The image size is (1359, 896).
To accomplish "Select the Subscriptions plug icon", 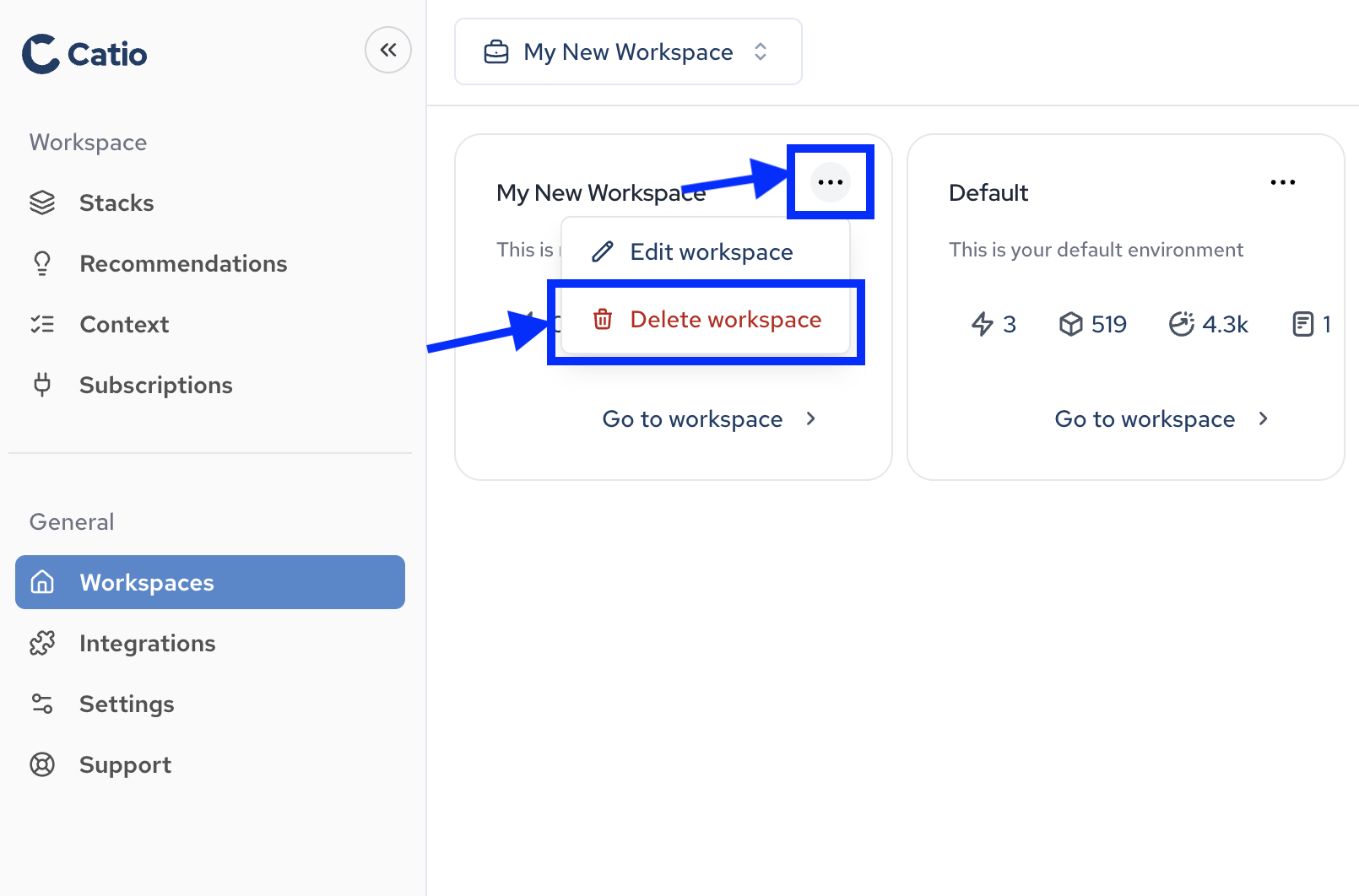I will click(41, 385).
